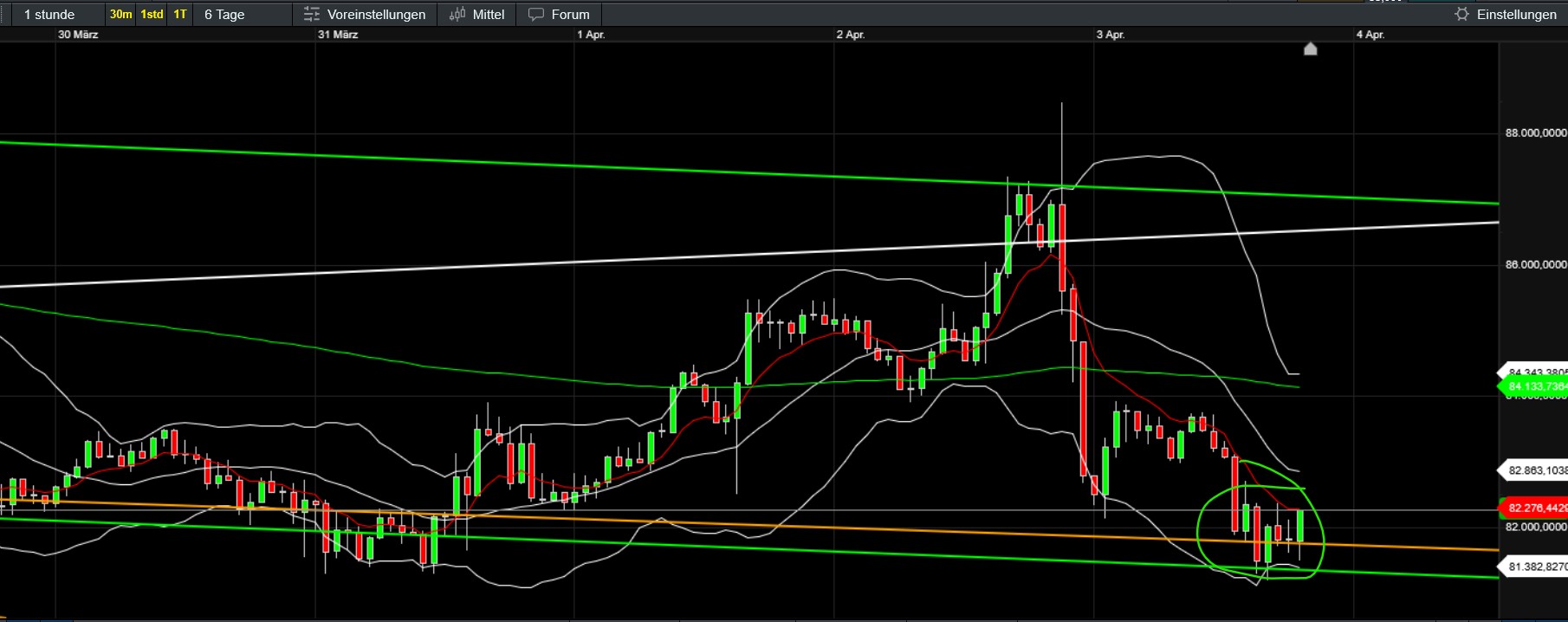The height and width of the screenshot is (622, 1568).
Task: Click the '1 Apr.' date label
Action: tap(591, 35)
